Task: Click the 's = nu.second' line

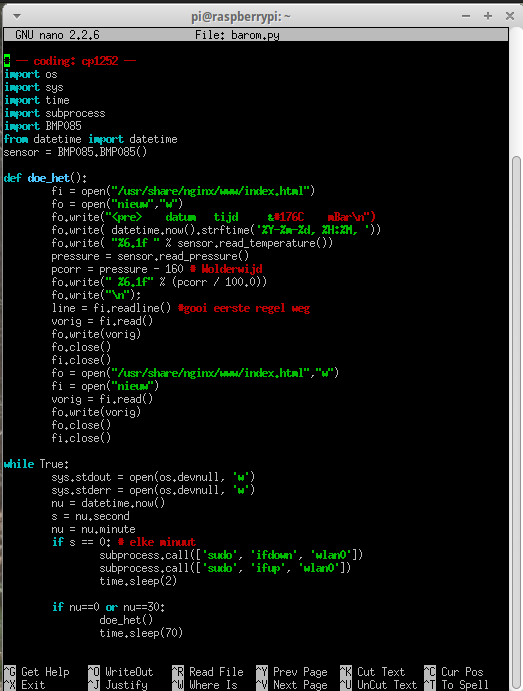Action: pyautogui.click(x=90, y=516)
